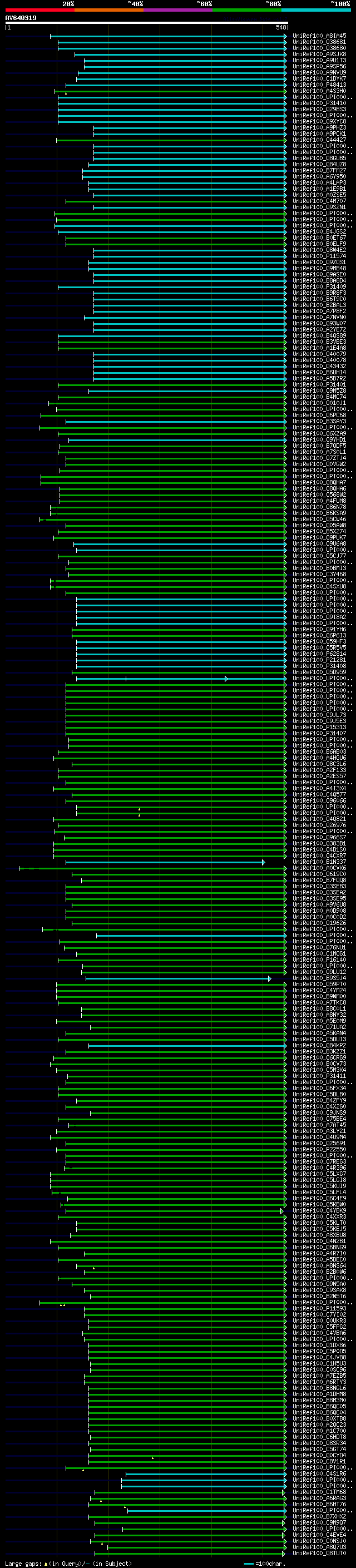356x1568 pixels.
Task: Select hit label UniRef100_P11574
Action: pyautogui.click(x=319, y=256)
